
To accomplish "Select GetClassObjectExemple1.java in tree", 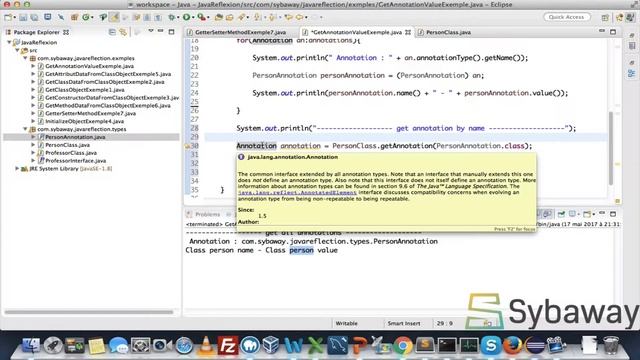I will pos(85,89).
